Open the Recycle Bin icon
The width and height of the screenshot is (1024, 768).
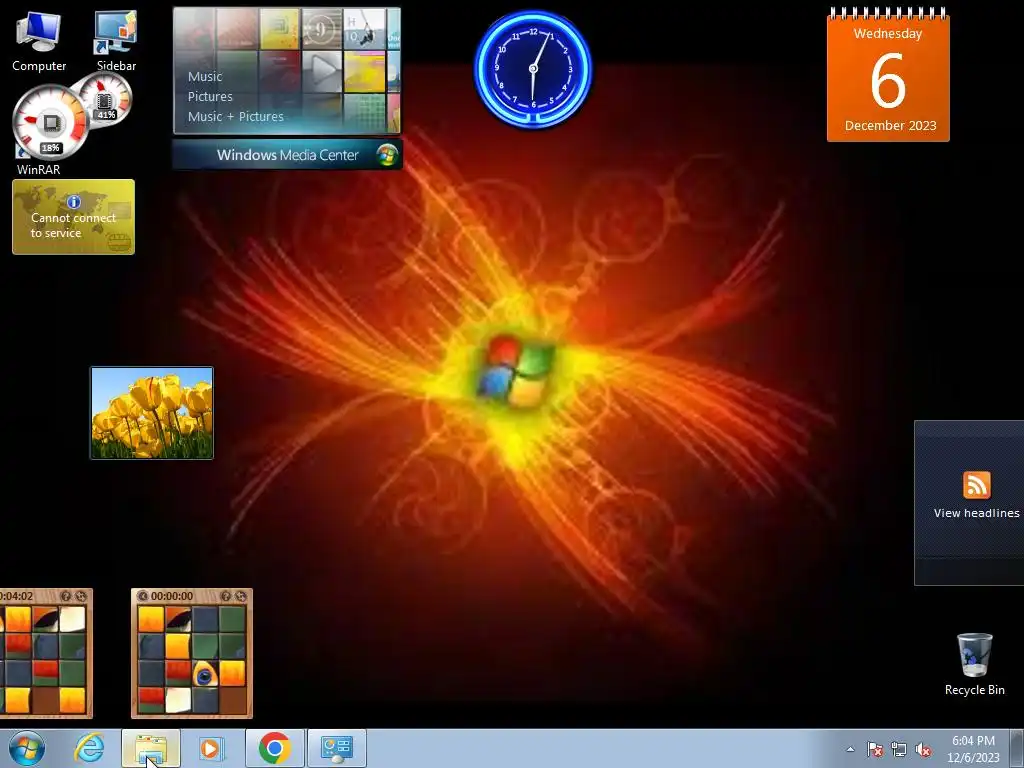[974, 664]
